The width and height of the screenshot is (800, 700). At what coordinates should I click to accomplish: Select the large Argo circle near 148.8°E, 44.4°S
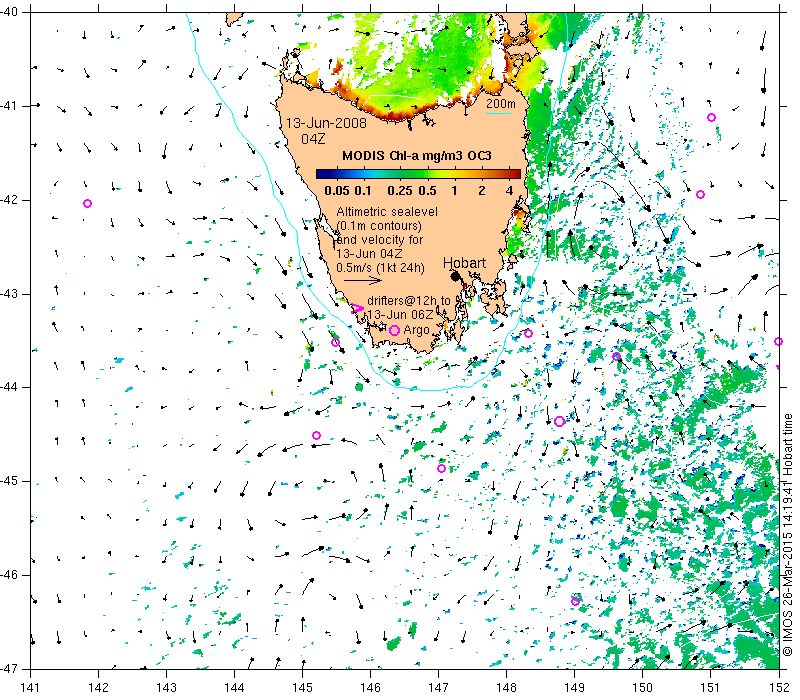[x=559, y=421]
